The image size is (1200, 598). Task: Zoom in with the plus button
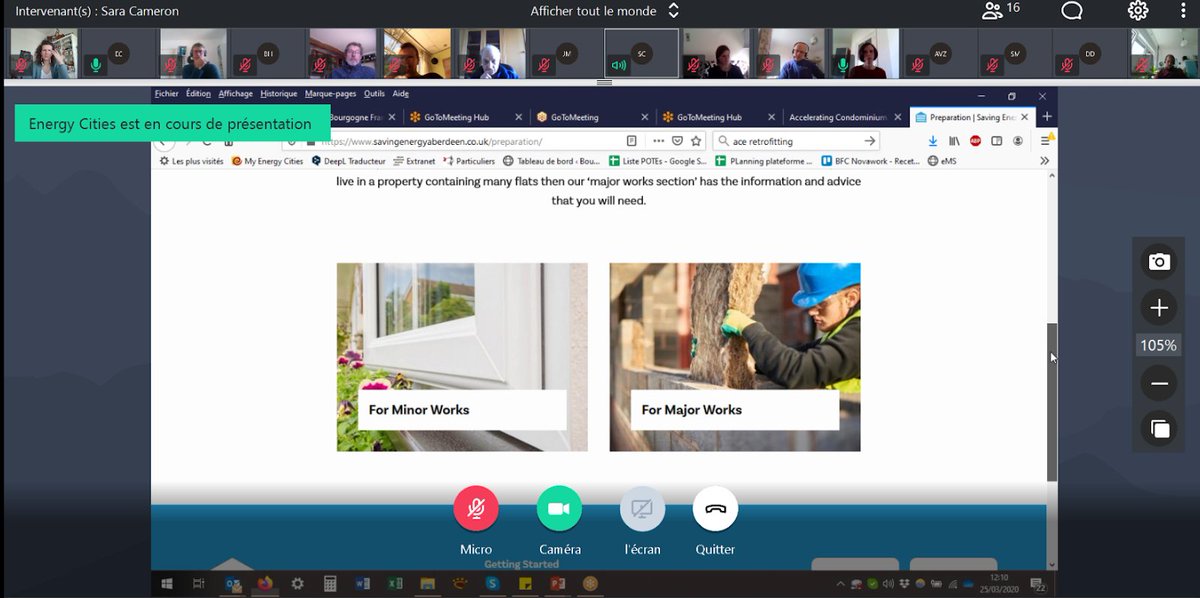(x=1159, y=308)
